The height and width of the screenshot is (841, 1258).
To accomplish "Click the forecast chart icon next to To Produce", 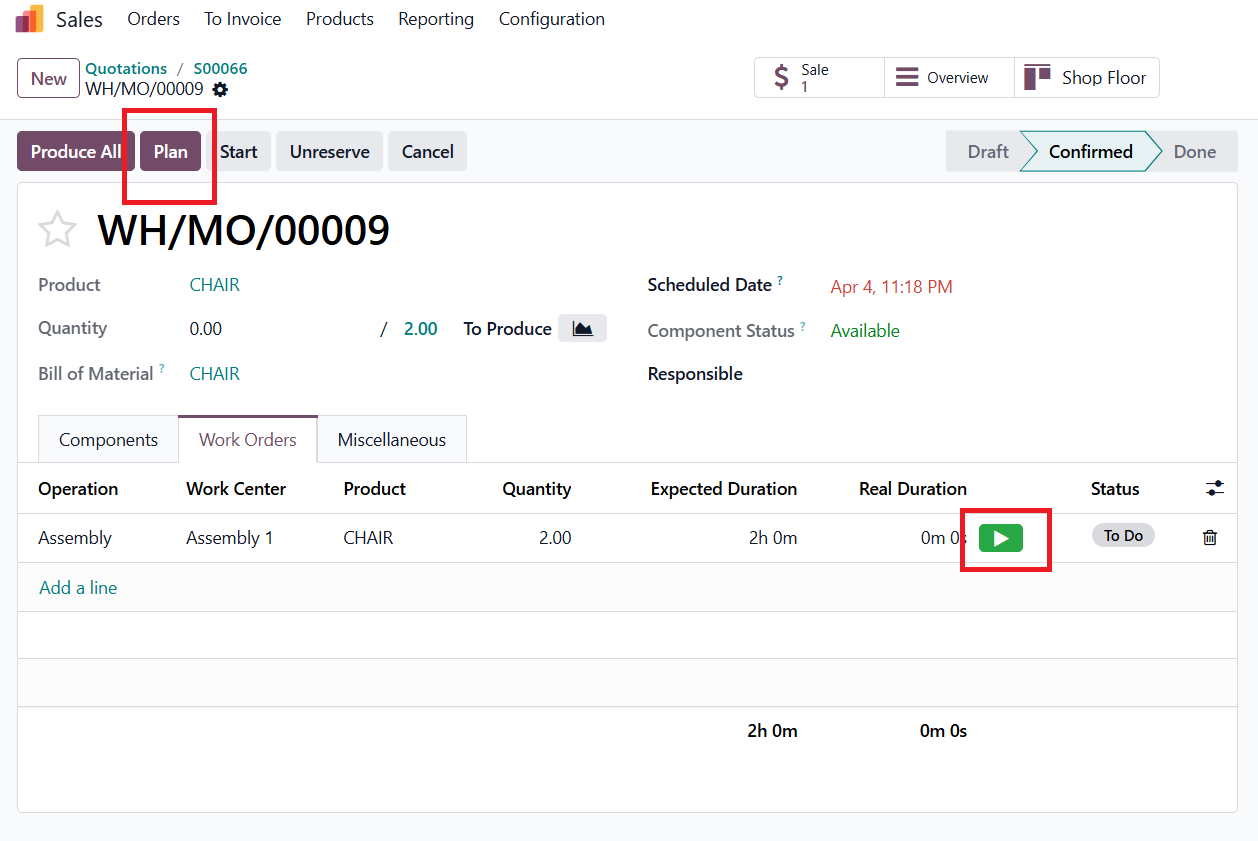I will click(x=582, y=329).
